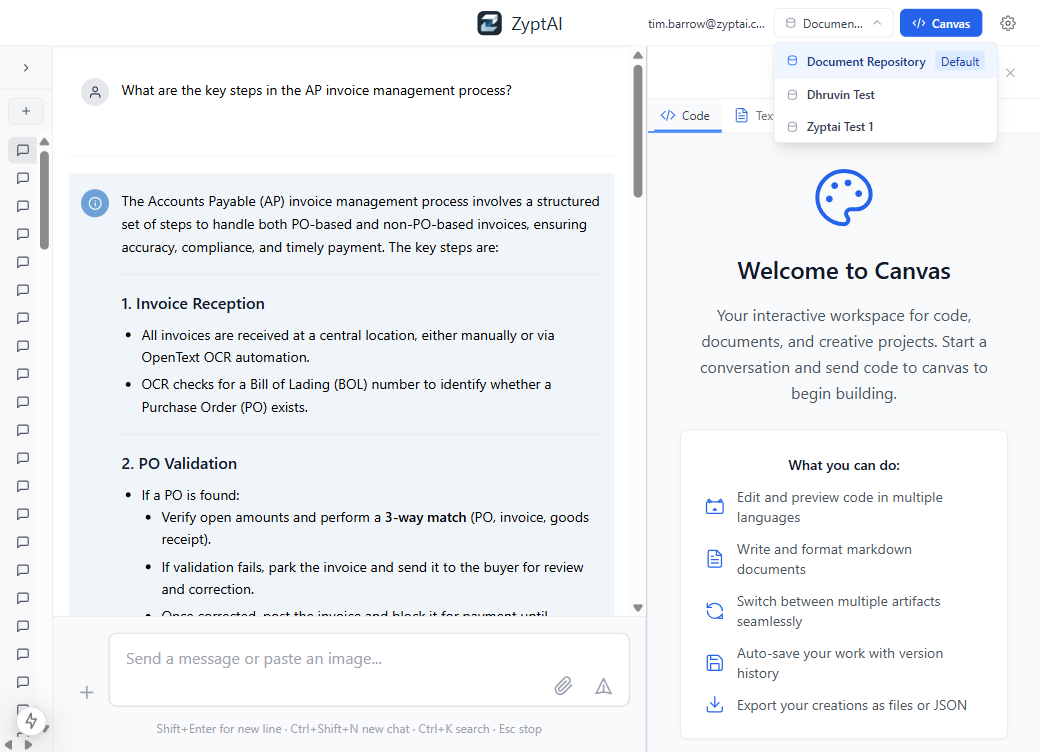Click the user question about AP invoice

click(x=316, y=90)
